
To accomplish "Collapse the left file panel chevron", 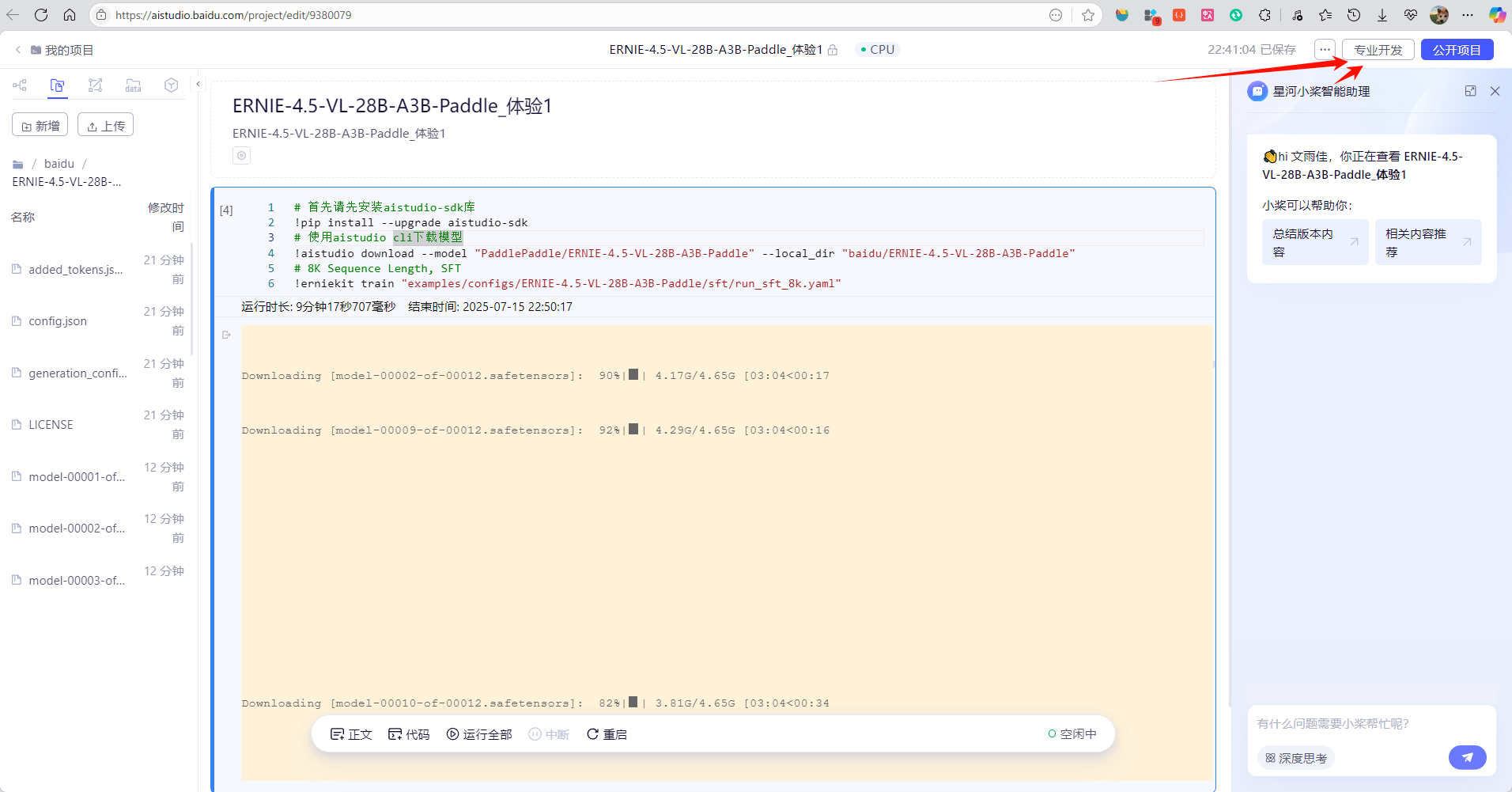I will (198, 84).
